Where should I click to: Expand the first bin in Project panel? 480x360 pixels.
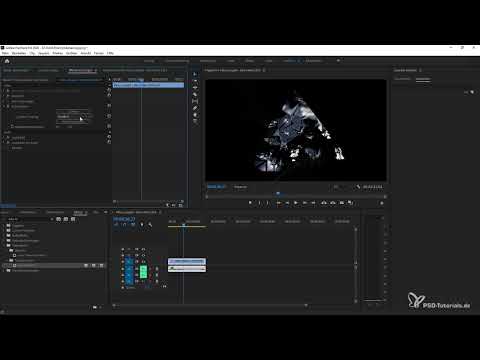[4, 226]
